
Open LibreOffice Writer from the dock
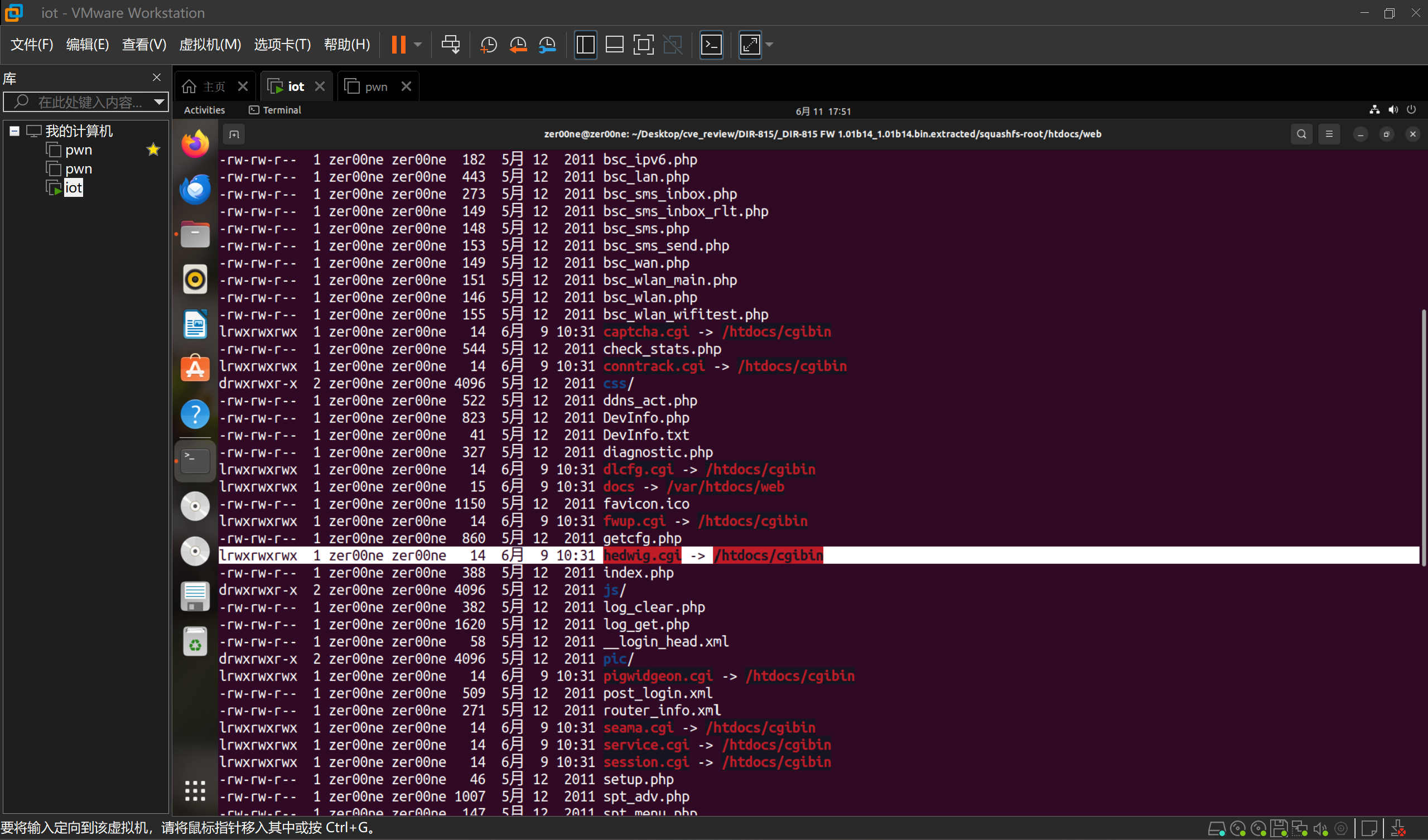click(195, 325)
